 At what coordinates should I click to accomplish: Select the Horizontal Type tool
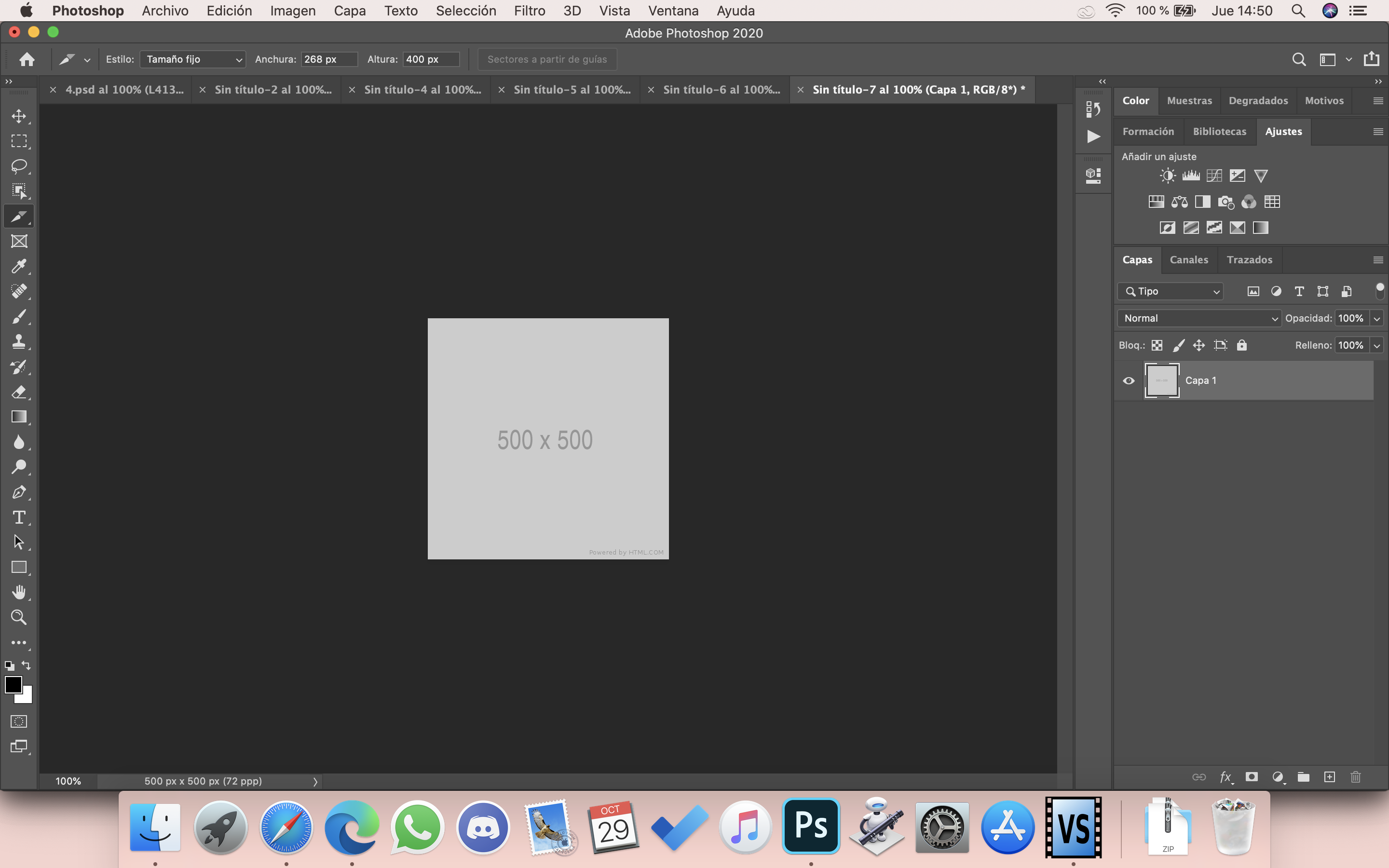click(x=19, y=517)
